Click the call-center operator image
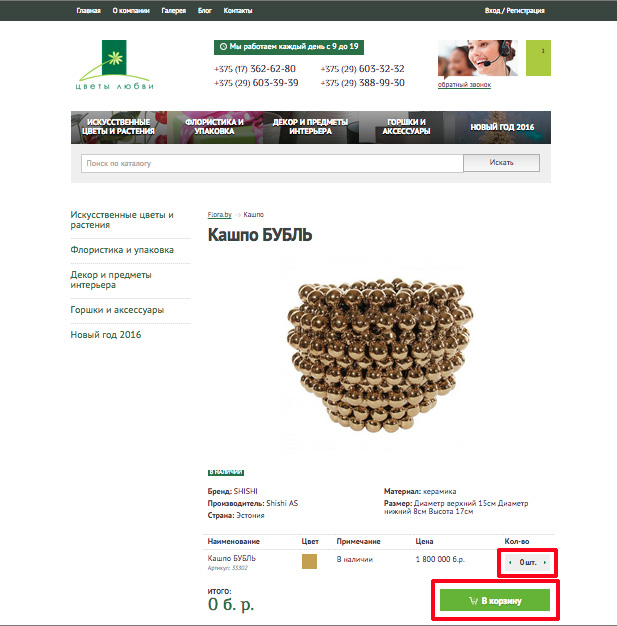The image size is (617, 626). (x=478, y=58)
